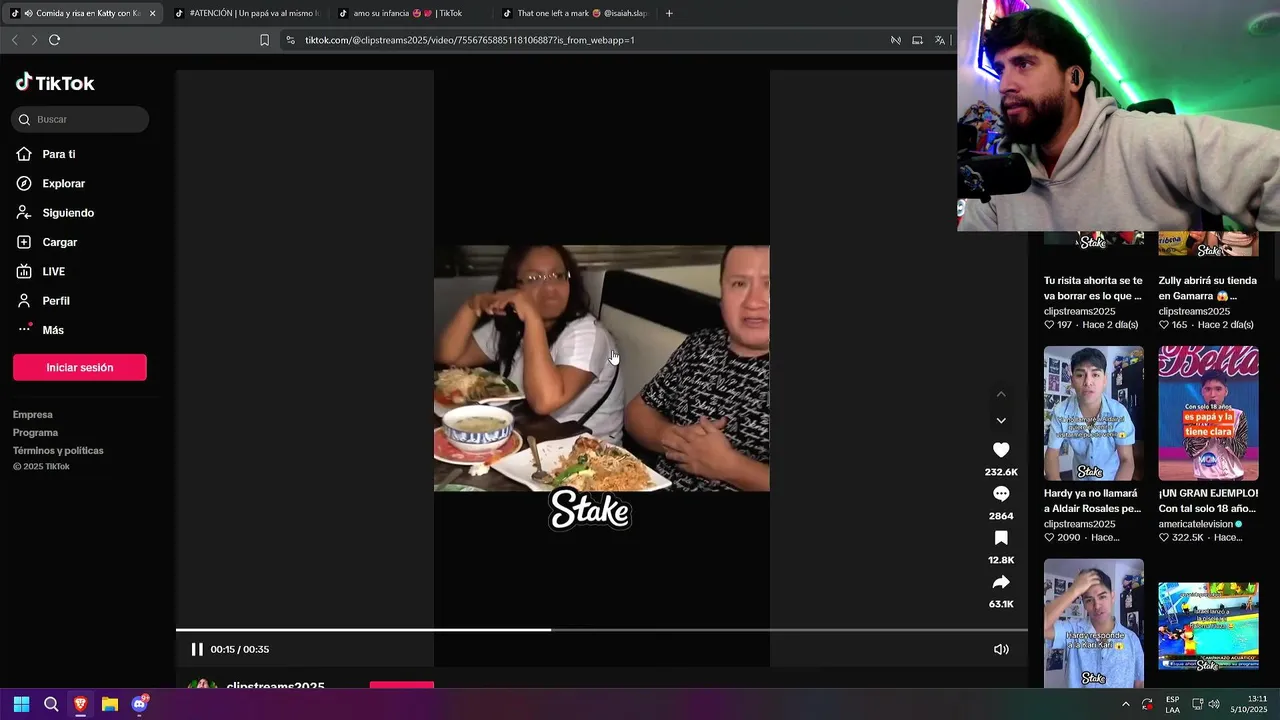Click clipstreams2025 under the Hardy ya no llamará video
This screenshot has height=720, width=1280.
coord(1079,524)
